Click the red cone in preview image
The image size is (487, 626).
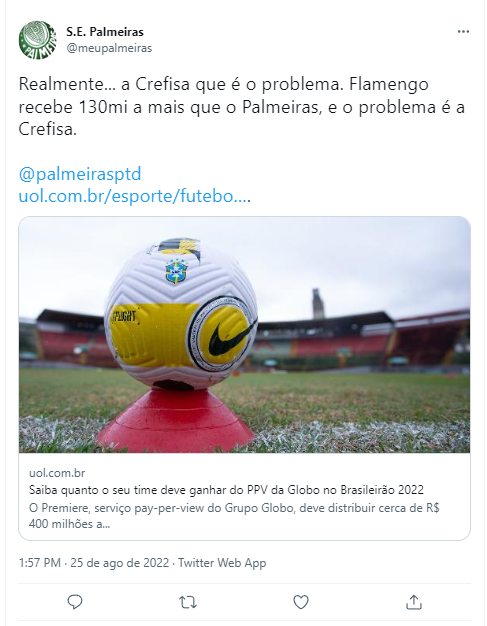(x=176, y=420)
